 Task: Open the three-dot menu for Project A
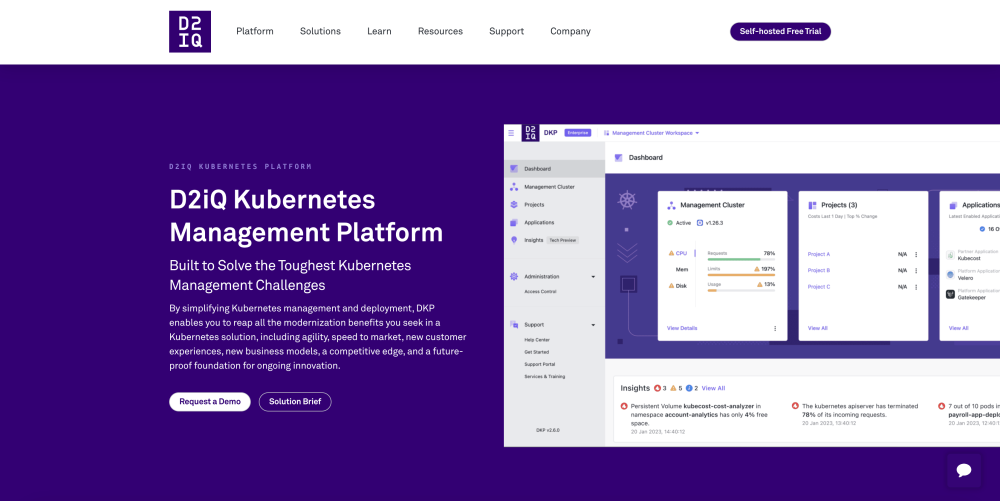916,254
